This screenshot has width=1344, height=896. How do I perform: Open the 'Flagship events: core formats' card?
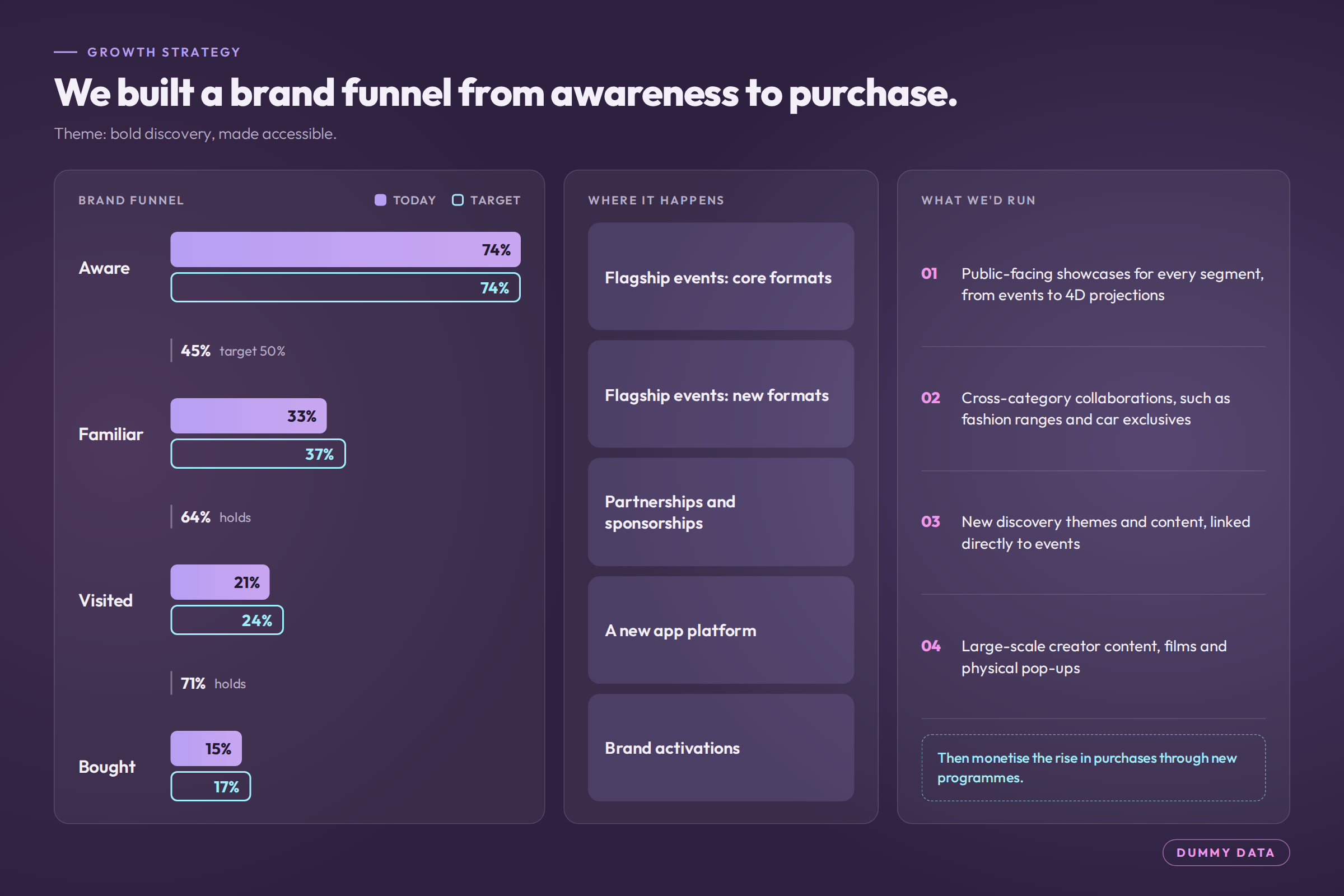click(721, 277)
